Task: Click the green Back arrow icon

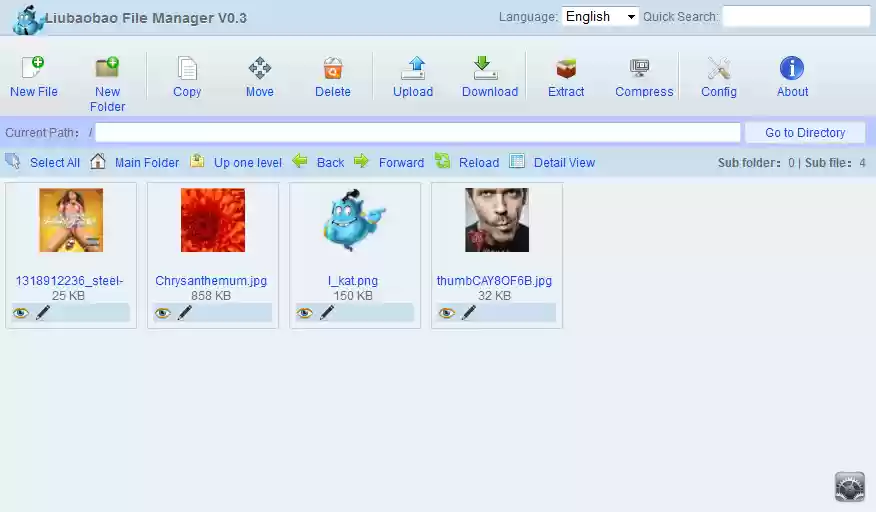Action: (300, 162)
